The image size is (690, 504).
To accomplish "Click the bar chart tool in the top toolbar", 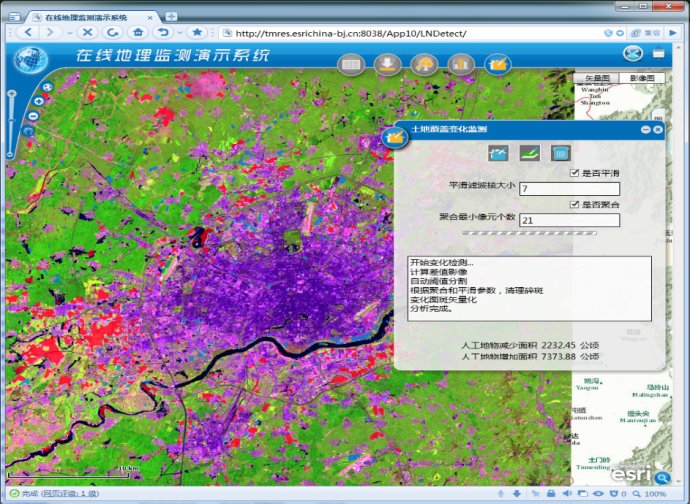I will [460, 65].
